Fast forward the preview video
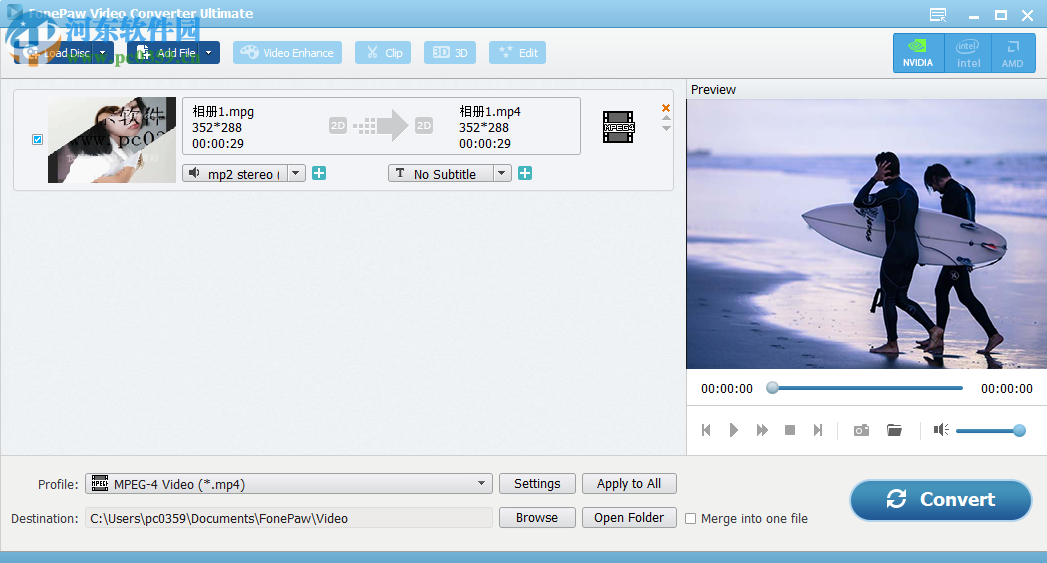Screen dimensions: 1047x563 [762, 430]
